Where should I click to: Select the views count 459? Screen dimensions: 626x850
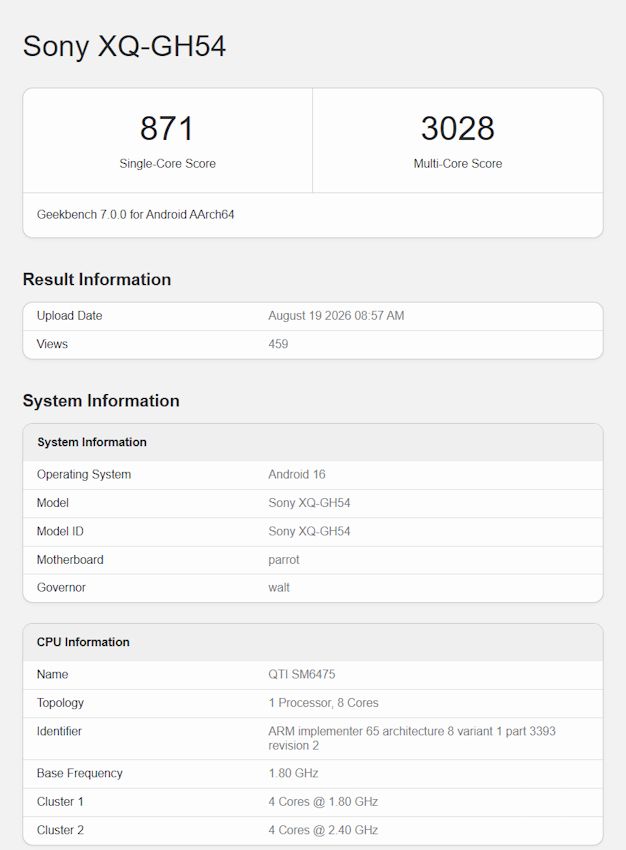(x=278, y=344)
